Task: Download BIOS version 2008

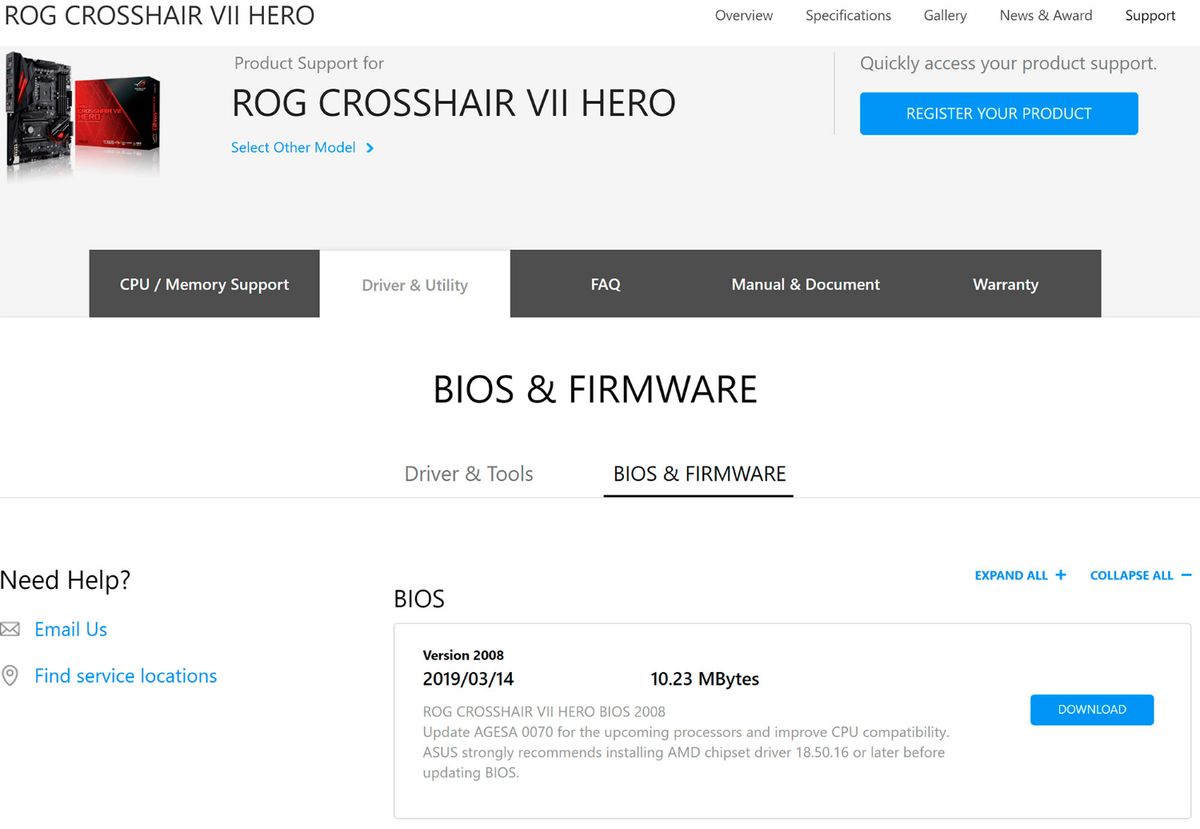Action: pyautogui.click(x=1092, y=710)
